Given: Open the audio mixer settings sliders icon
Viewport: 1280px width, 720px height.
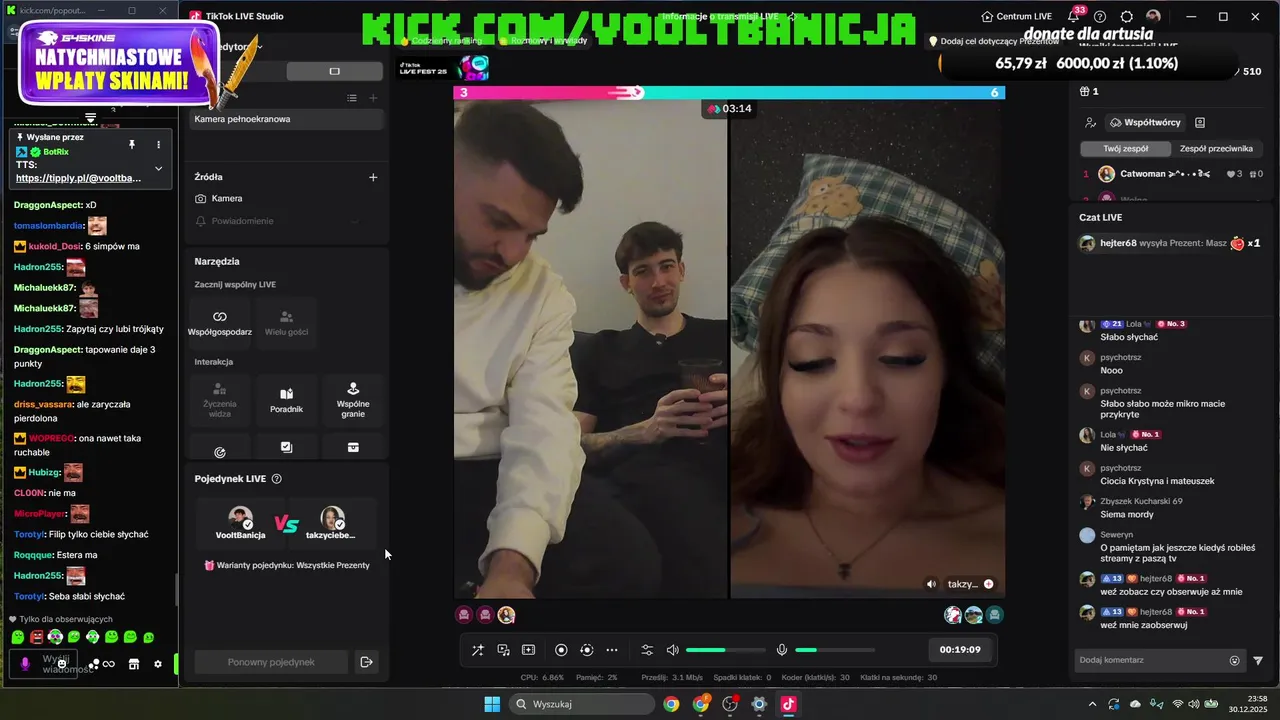Looking at the screenshot, I should click(647, 650).
